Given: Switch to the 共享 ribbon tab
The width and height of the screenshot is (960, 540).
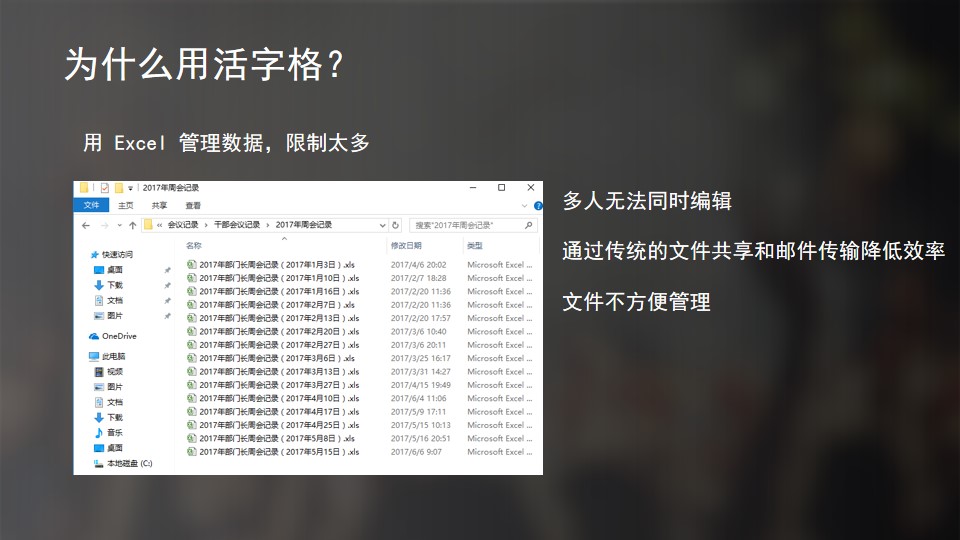Looking at the screenshot, I should pyautogui.click(x=159, y=205).
